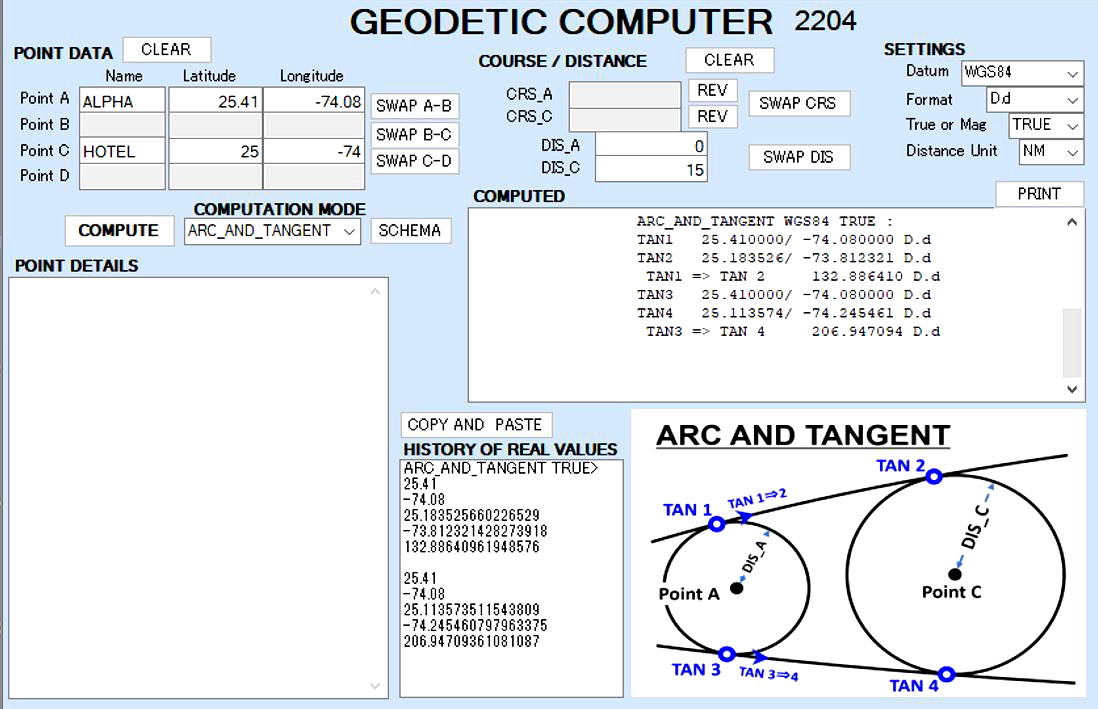
Task: Click the SWAP CRS button
Action: tap(798, 103)
